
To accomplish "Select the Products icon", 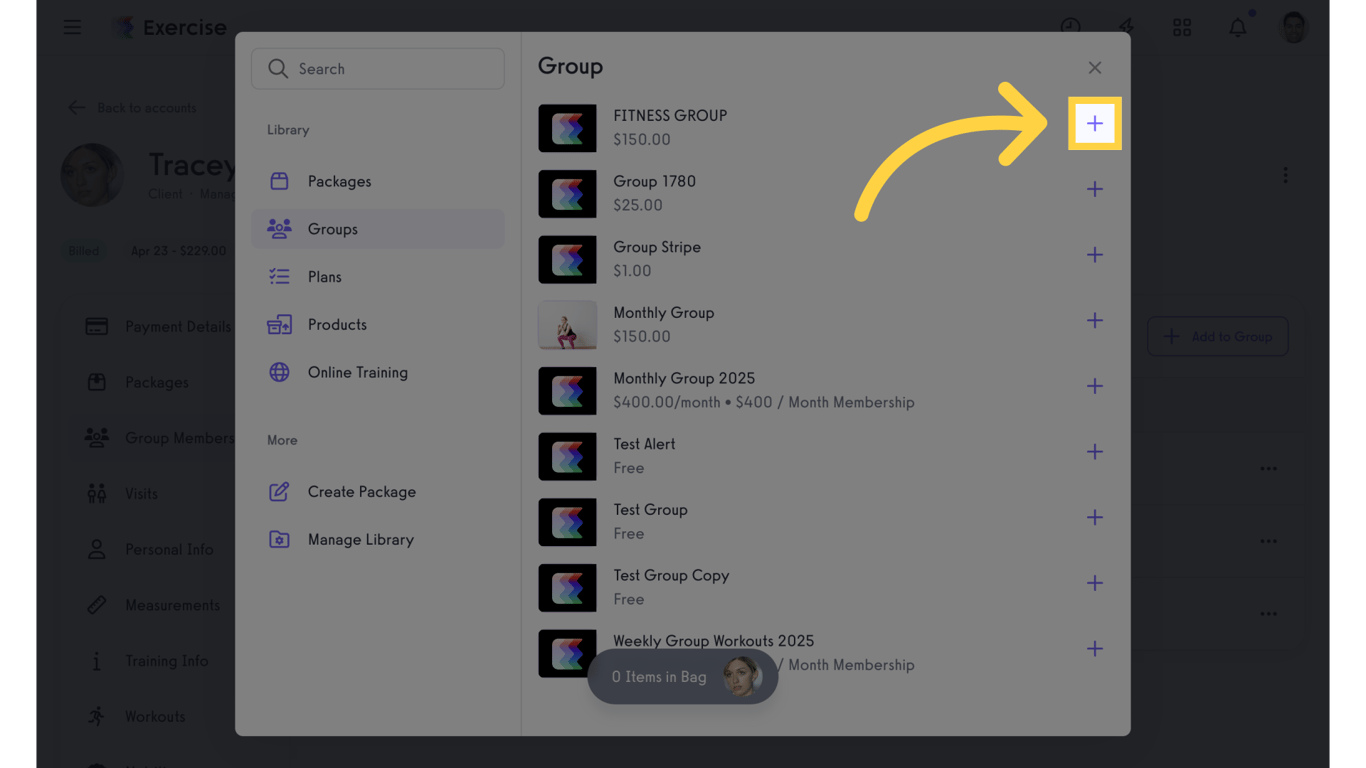I will [x=280, y=324].
